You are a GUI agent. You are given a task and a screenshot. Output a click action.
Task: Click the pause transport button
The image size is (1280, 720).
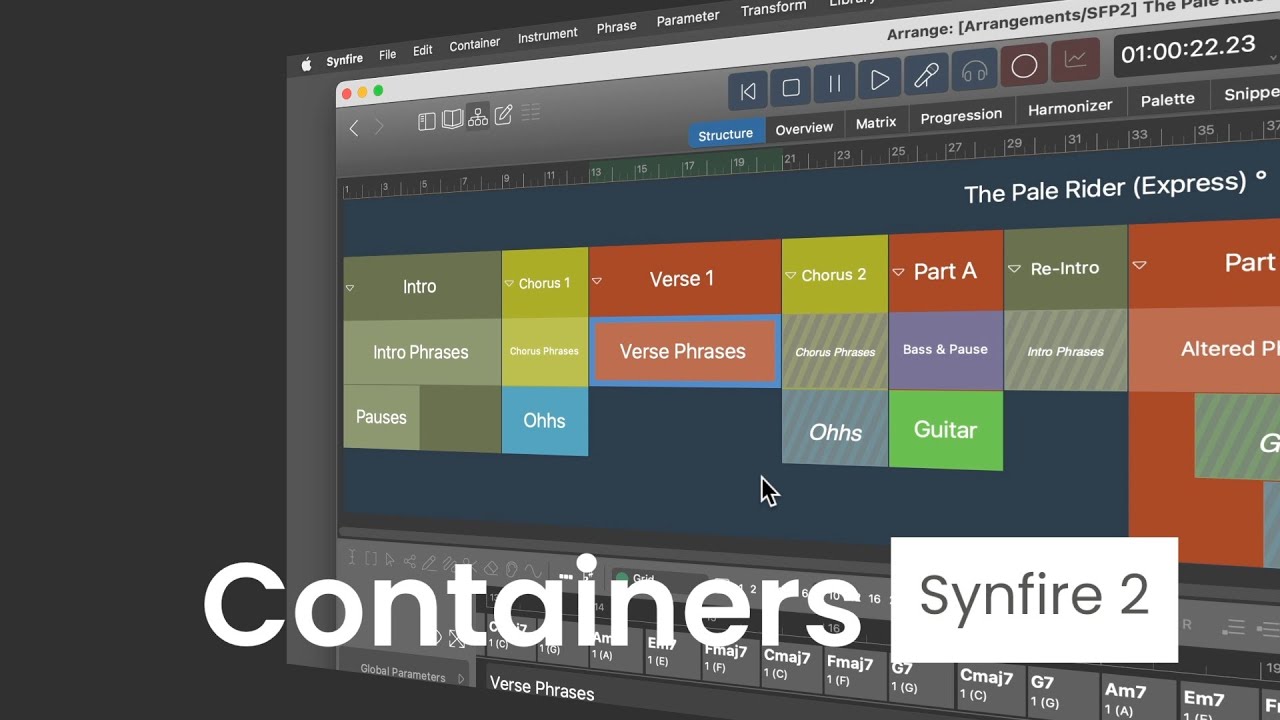tap(834, 84)
